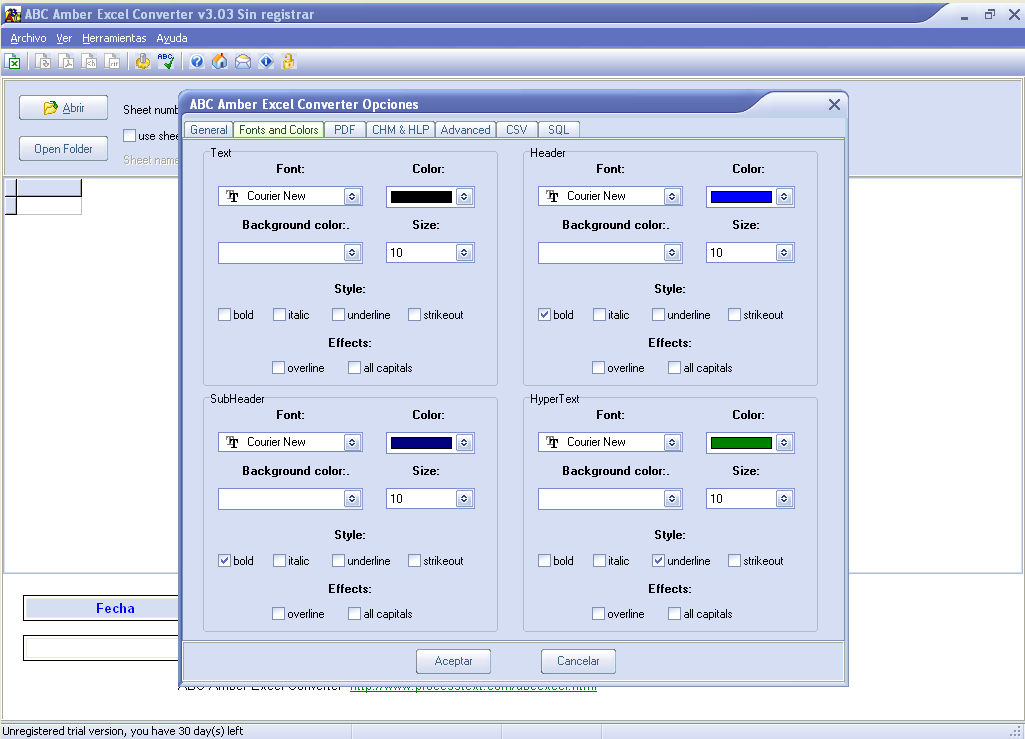Enable overline for SubHeader
Screen dimensions: 1025x739
278,613
